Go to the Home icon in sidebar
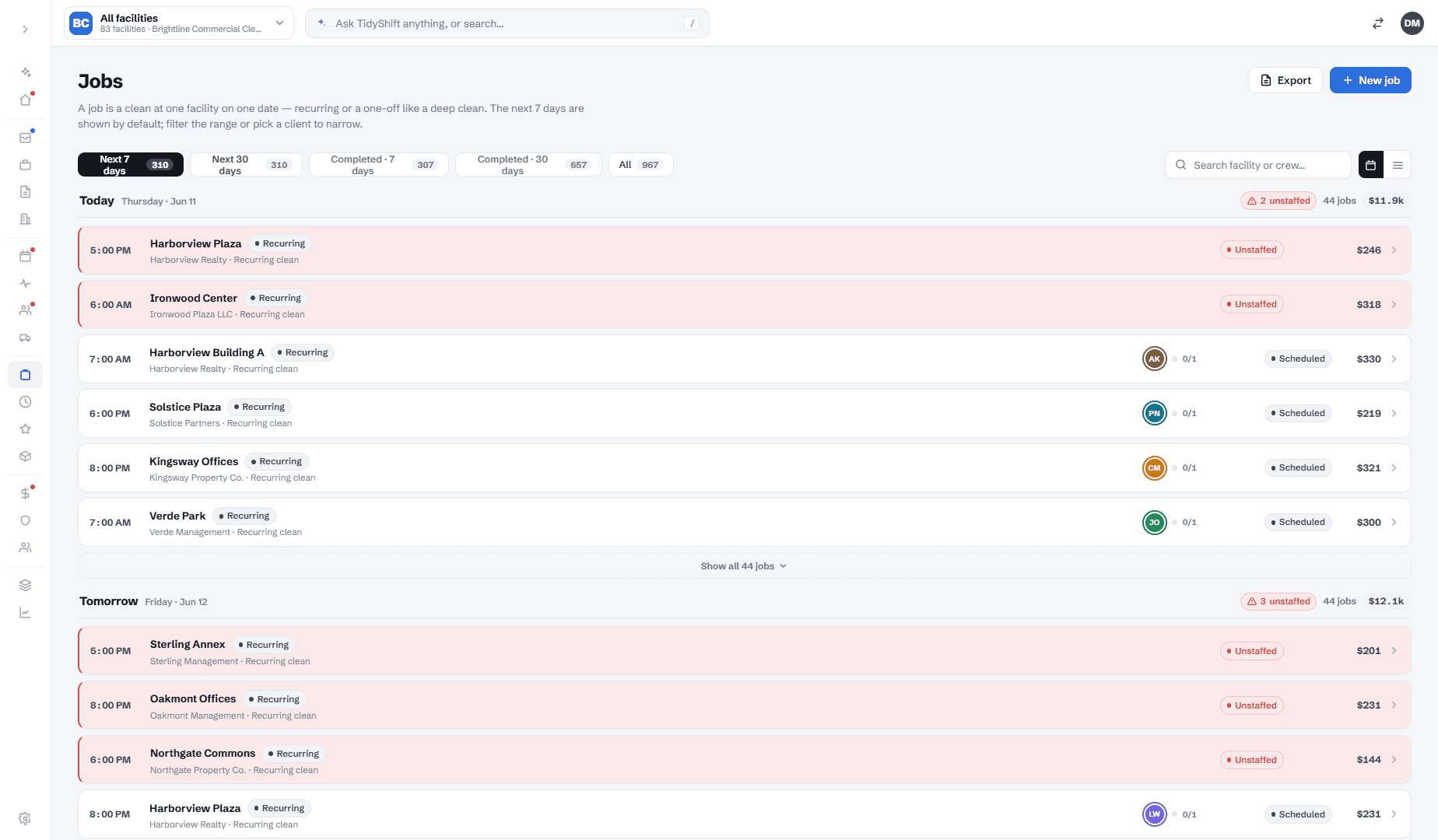 coord(25,100)
